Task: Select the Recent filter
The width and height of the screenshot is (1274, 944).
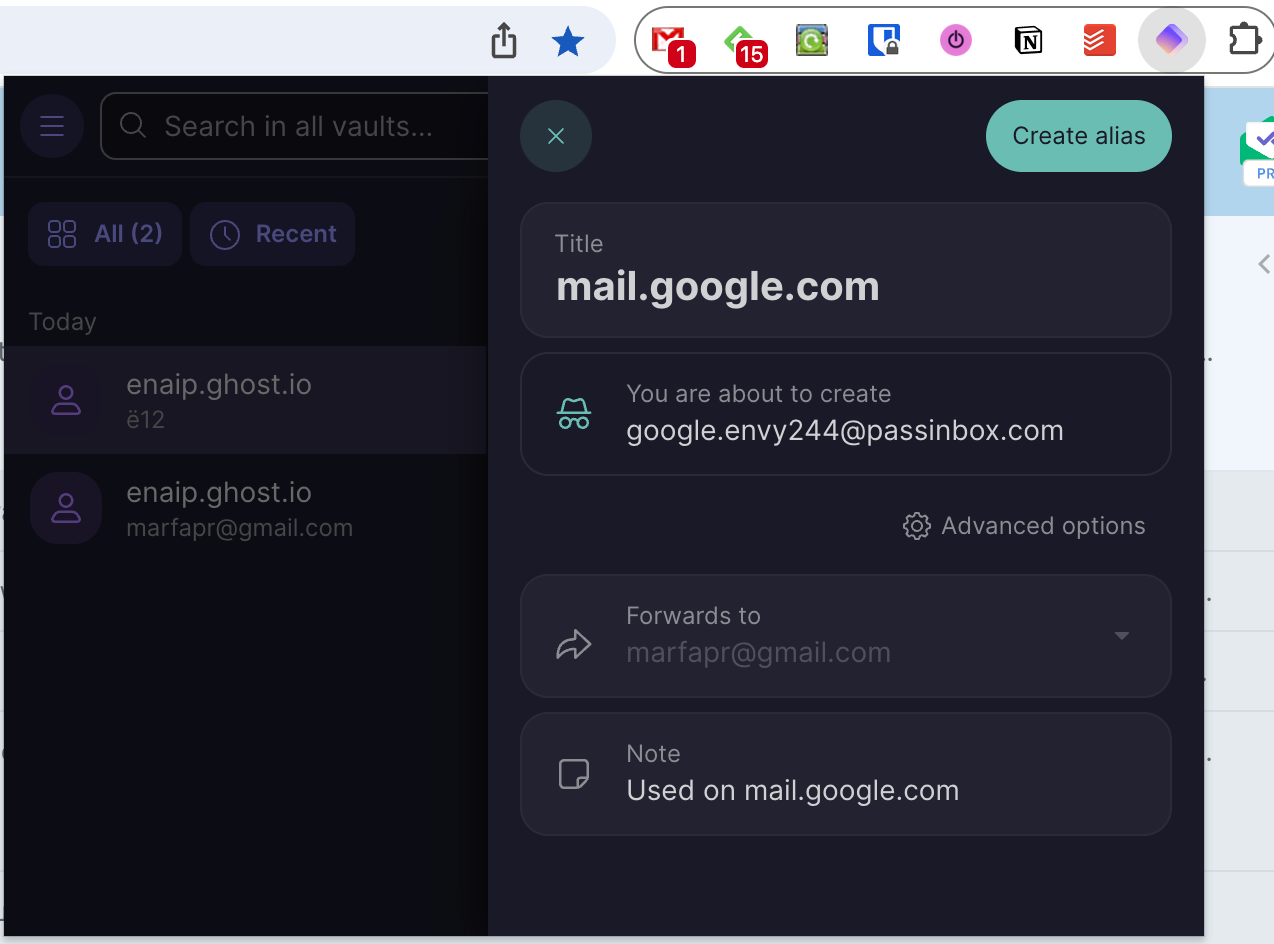Action: [272, 234]
